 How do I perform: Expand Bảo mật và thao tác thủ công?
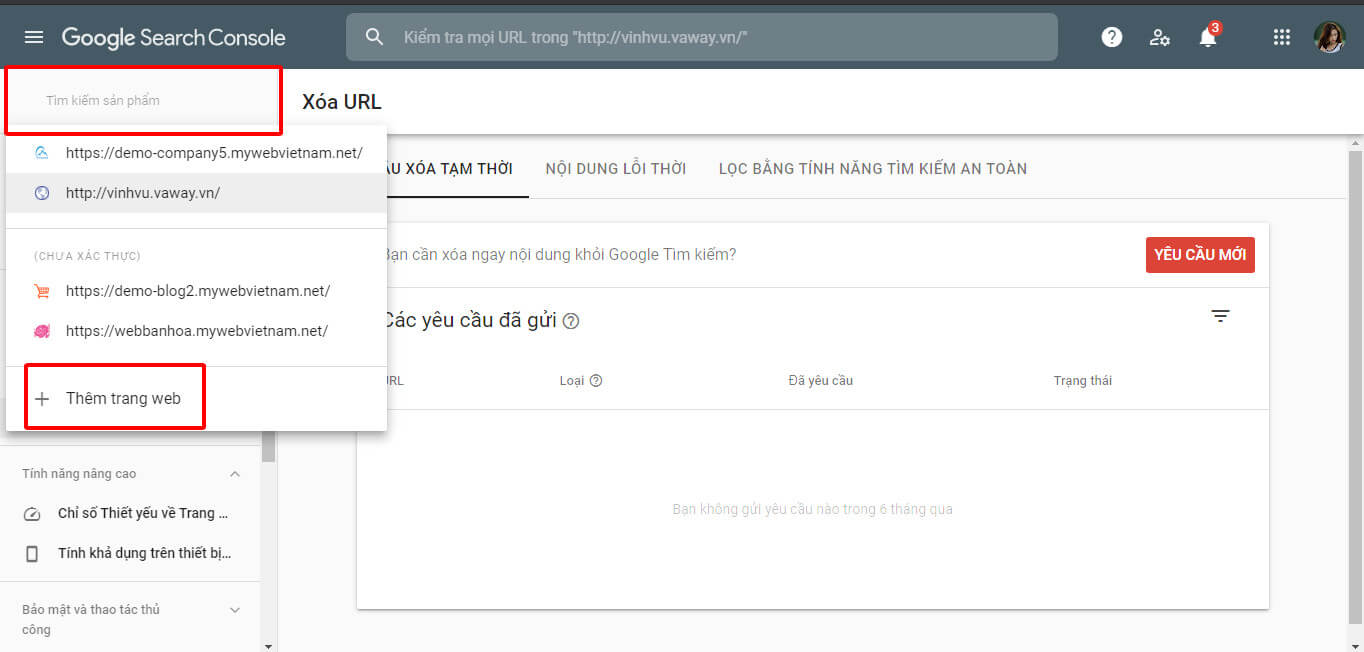point(235,610)
